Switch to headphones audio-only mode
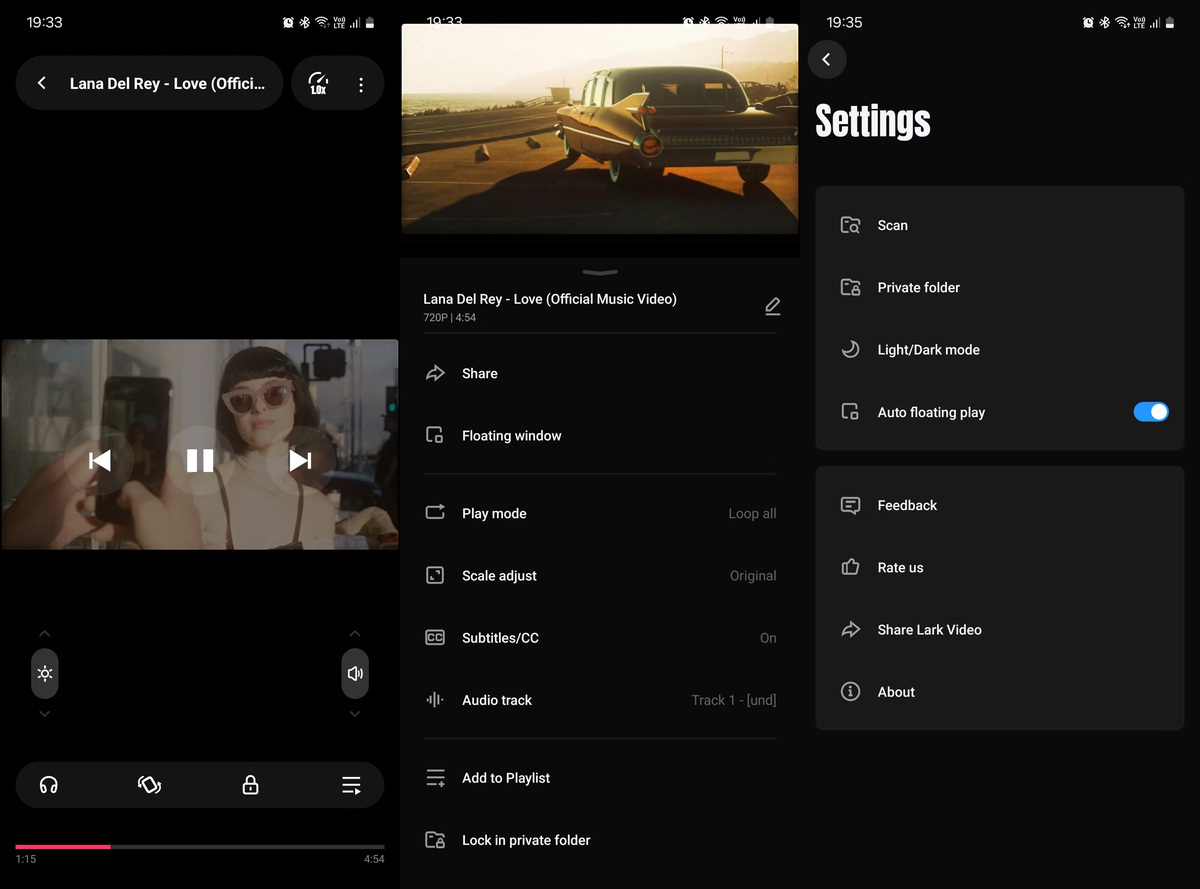Image resolution: width=1200 pixels, height=889 pixels. tap(48, 785)
